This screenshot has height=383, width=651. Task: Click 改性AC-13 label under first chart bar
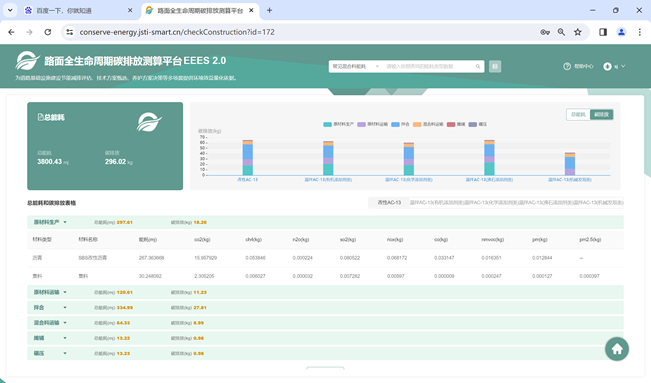[x=247, y=179]
